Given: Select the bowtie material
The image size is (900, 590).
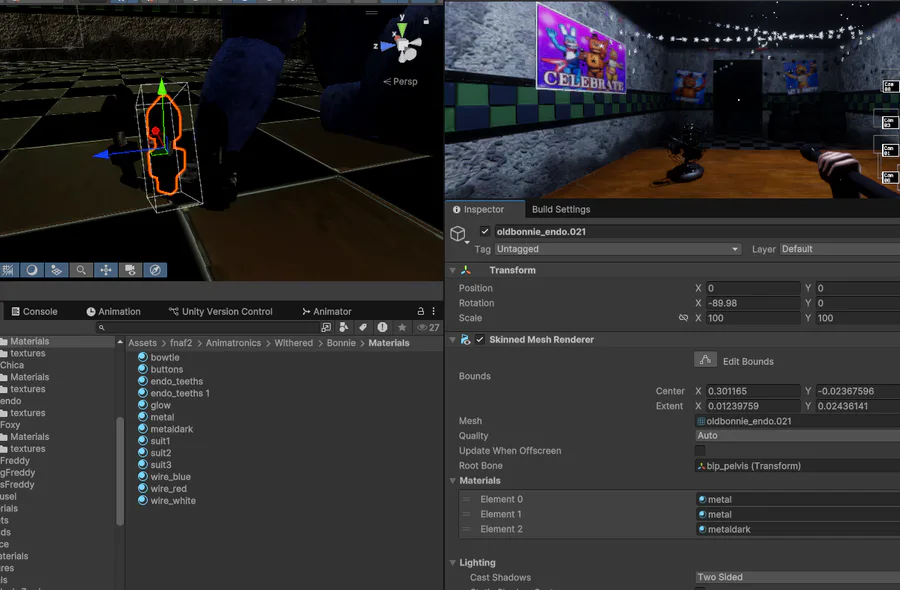Looking at the screenshot, I should coord(159,357).
